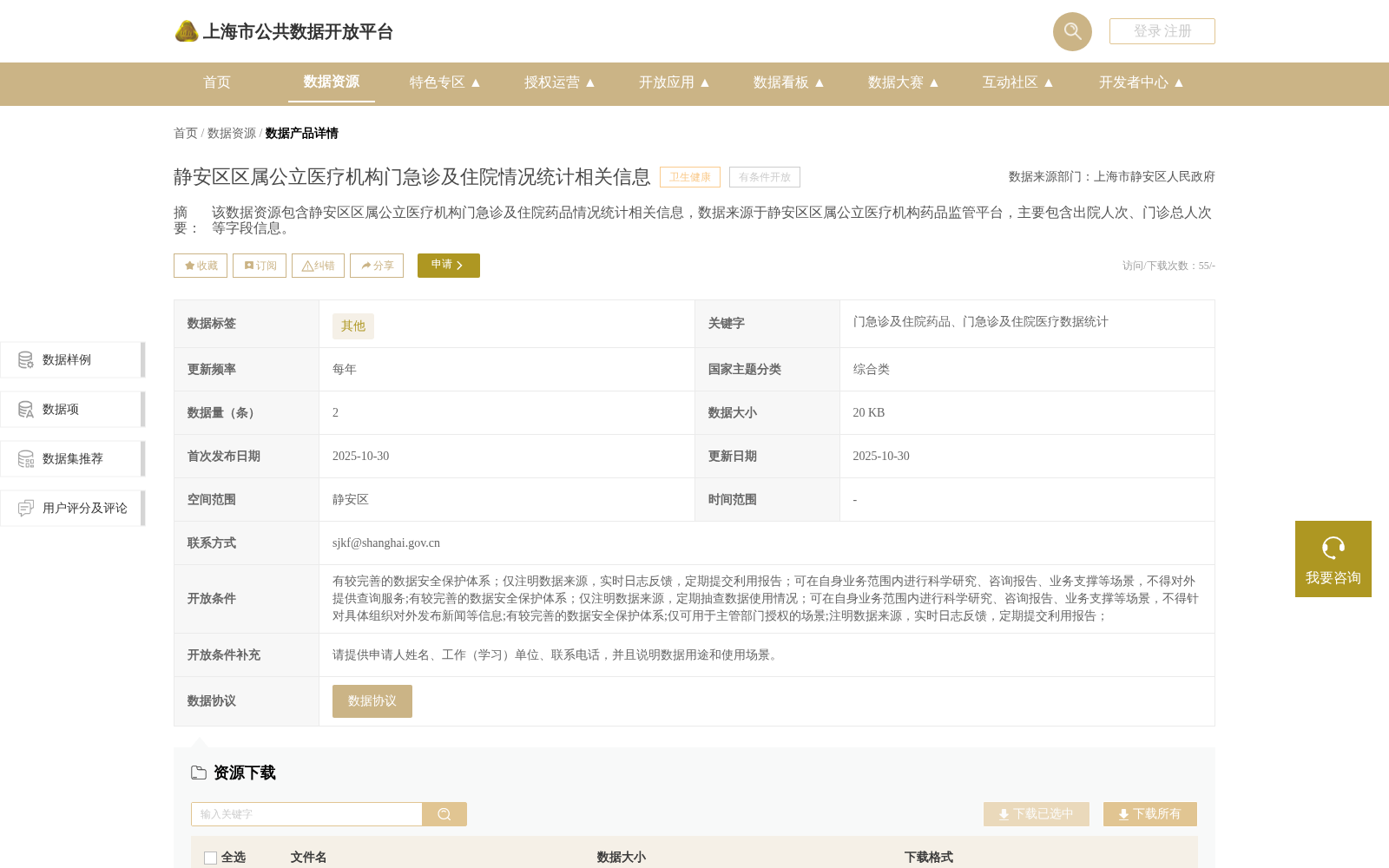
Task: Click the 20 KB data size value
Action: tap(869, 413)
